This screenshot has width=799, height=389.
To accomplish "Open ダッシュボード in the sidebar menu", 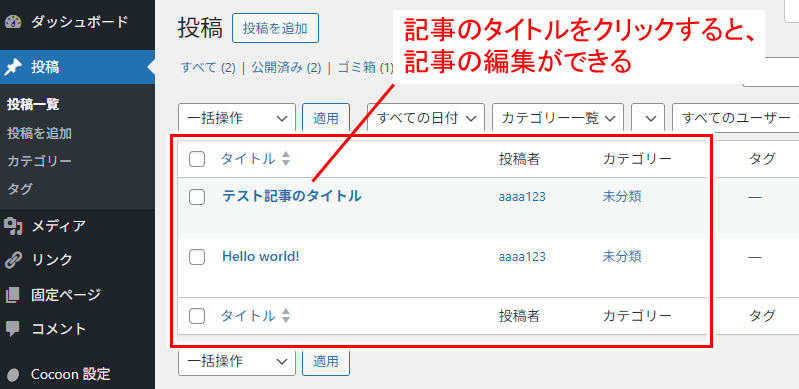I will coord(79,22).
